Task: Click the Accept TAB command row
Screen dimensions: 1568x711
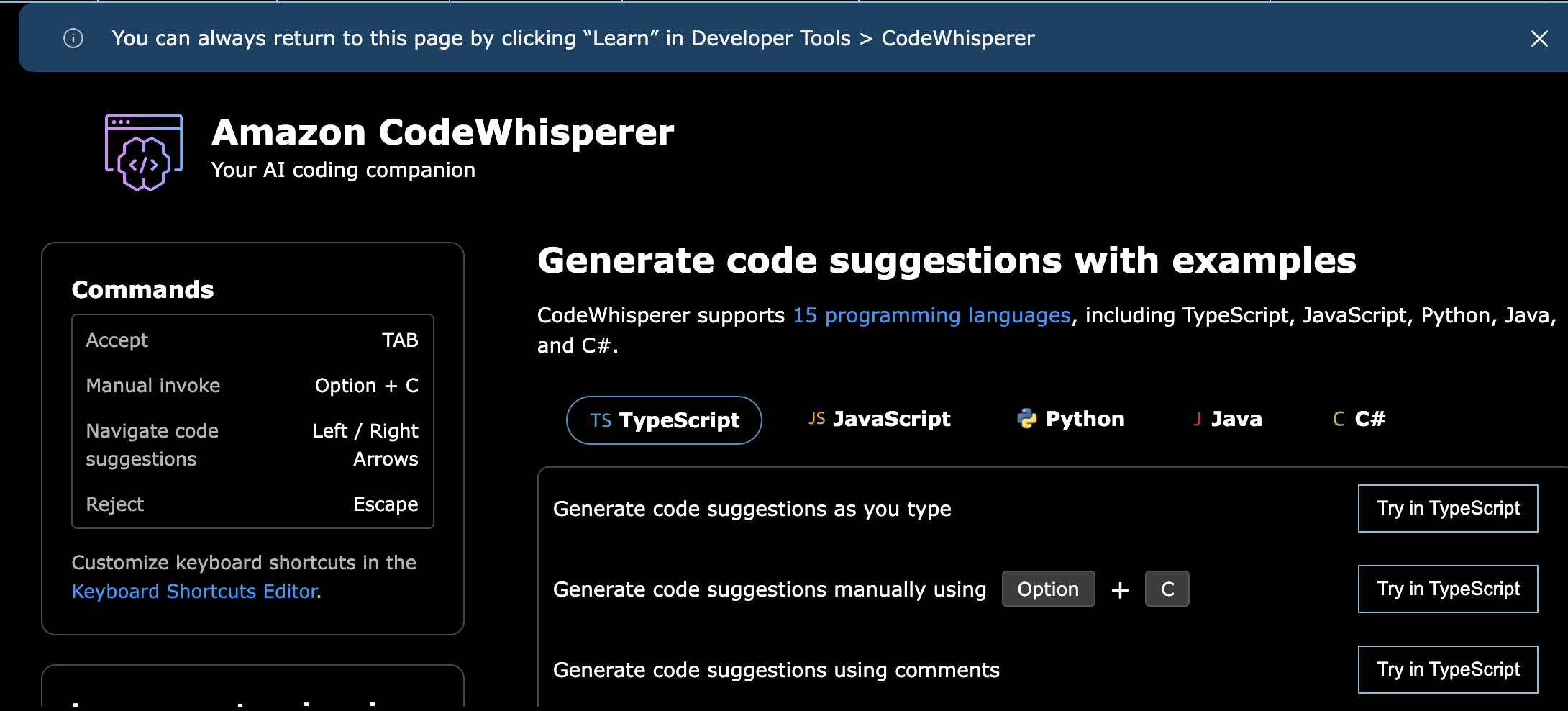Action: [252, 340]
